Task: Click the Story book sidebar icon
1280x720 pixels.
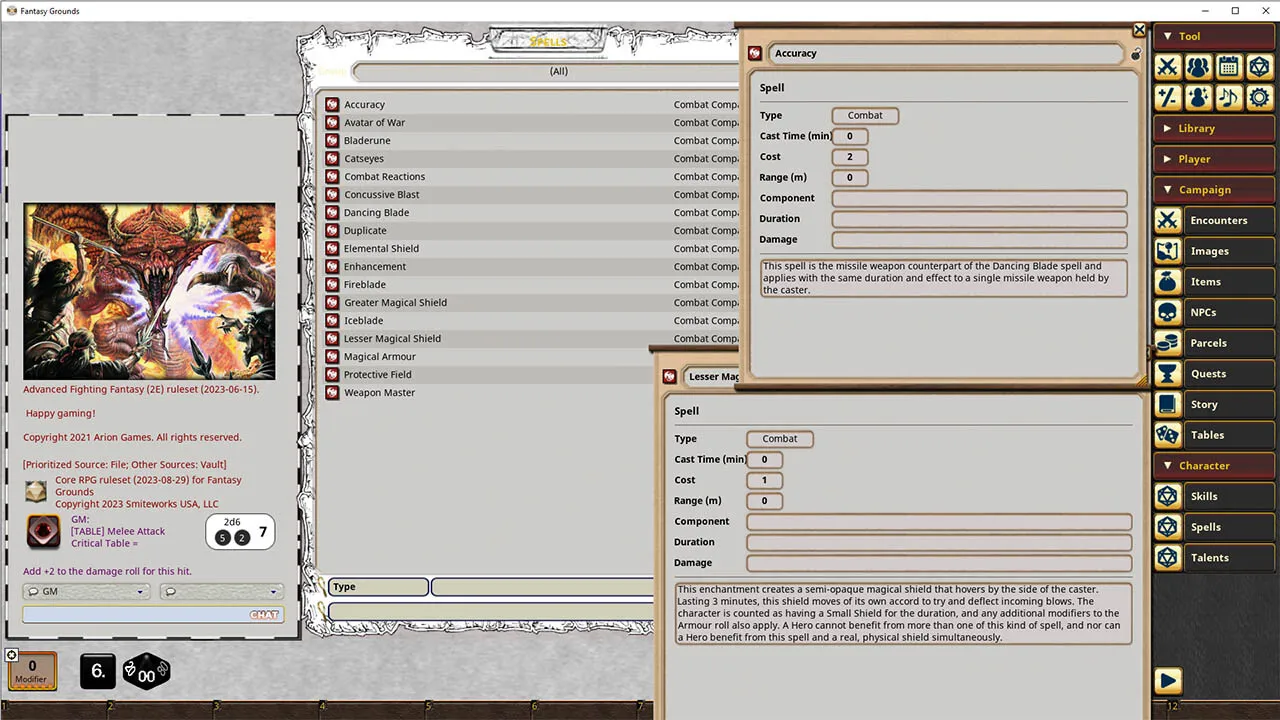Action: tap(1167, 404)
